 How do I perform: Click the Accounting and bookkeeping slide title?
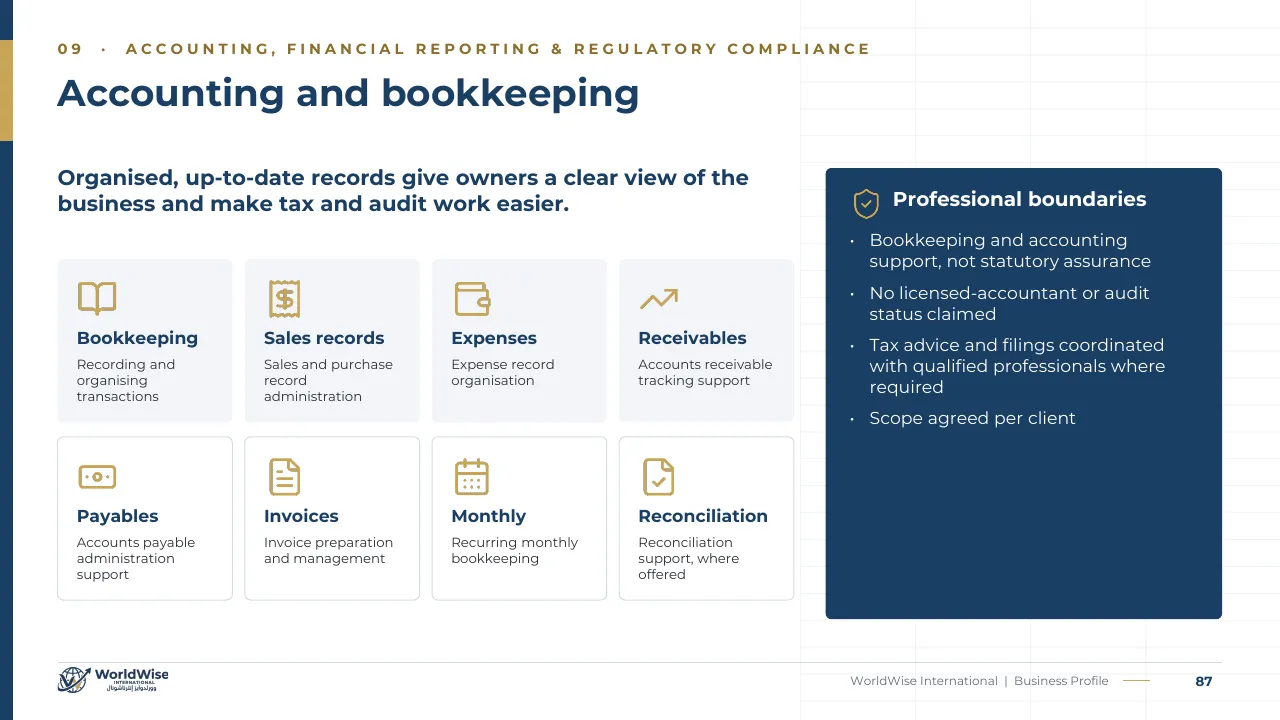point(348,93)
